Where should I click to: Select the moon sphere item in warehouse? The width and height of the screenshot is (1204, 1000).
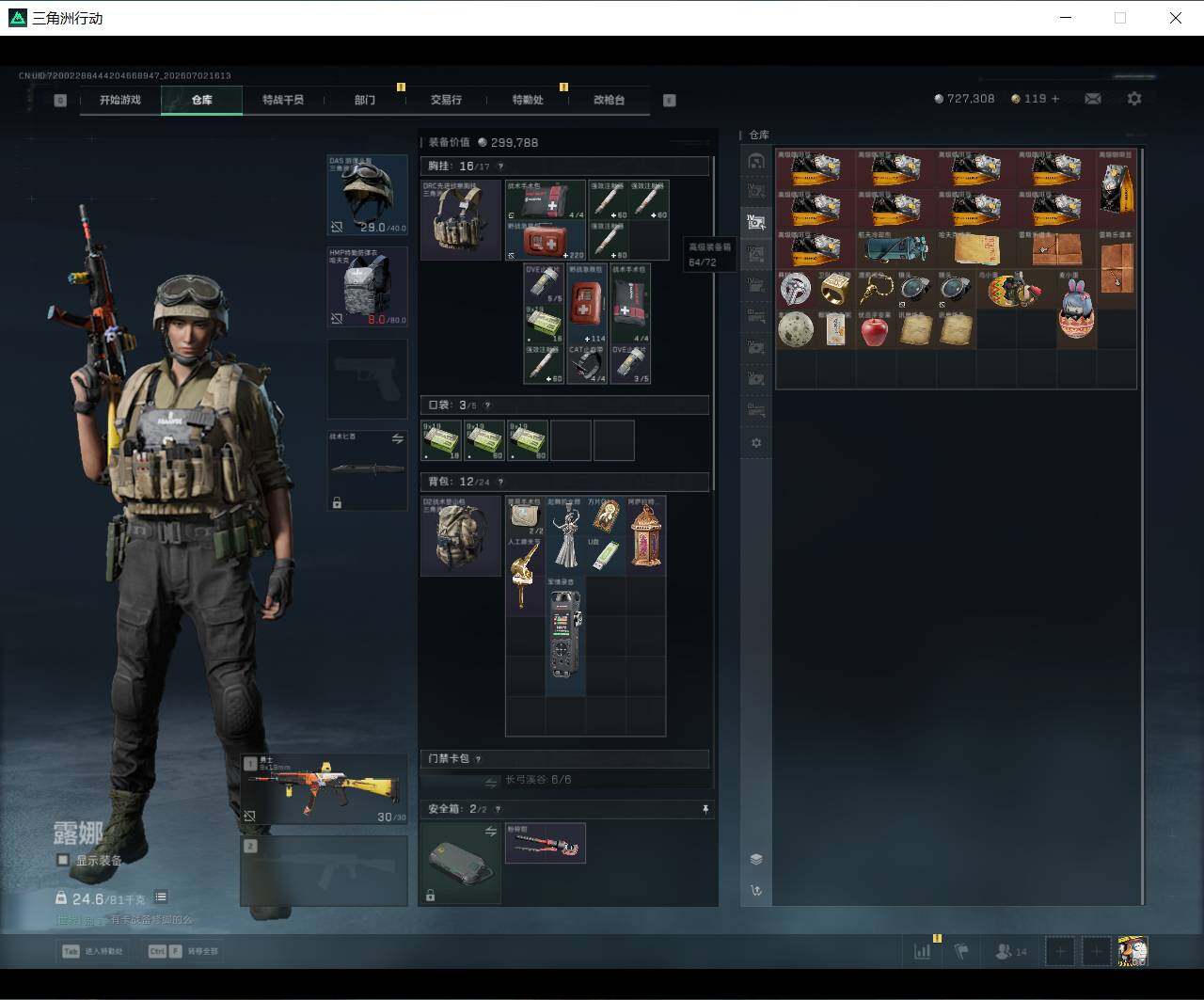tap(796, 329)
